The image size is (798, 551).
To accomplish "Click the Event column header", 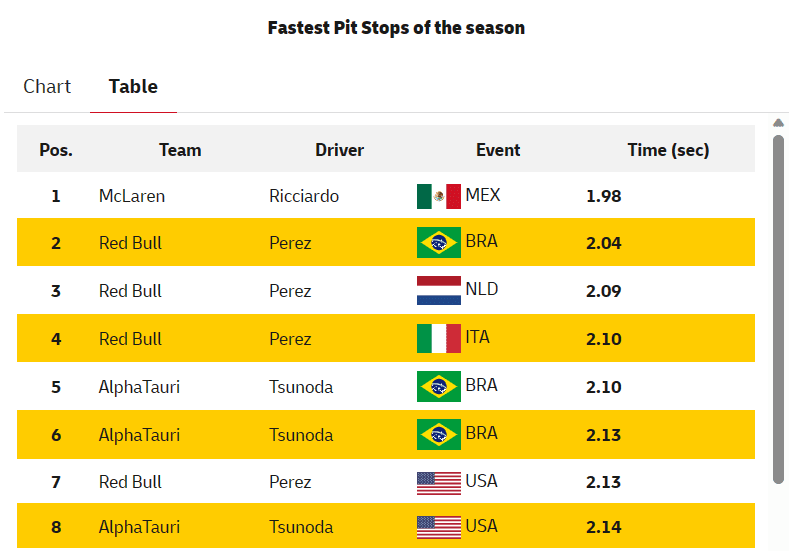I will pyautogui.click(x=498, y=150).
